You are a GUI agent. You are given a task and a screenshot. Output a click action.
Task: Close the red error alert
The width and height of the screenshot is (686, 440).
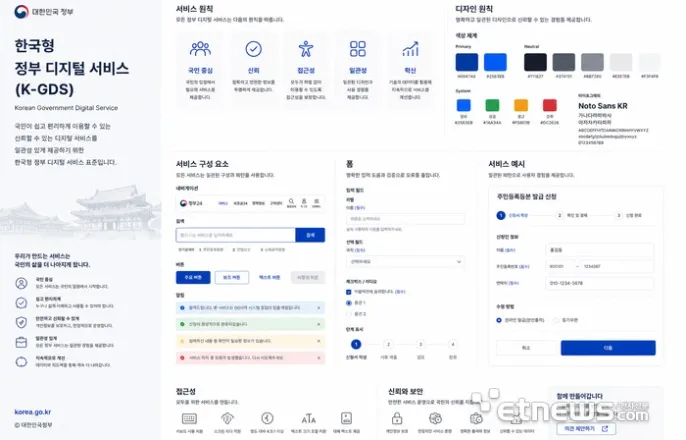318,357
